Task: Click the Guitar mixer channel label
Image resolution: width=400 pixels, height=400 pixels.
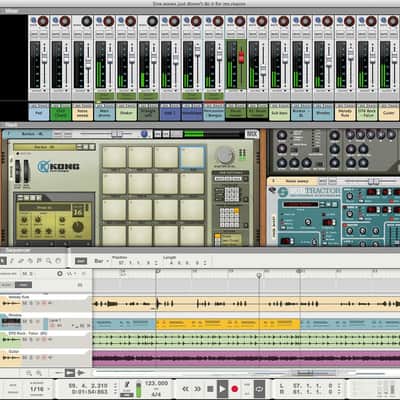Action: pyautogui.click(x=389, y=113)
